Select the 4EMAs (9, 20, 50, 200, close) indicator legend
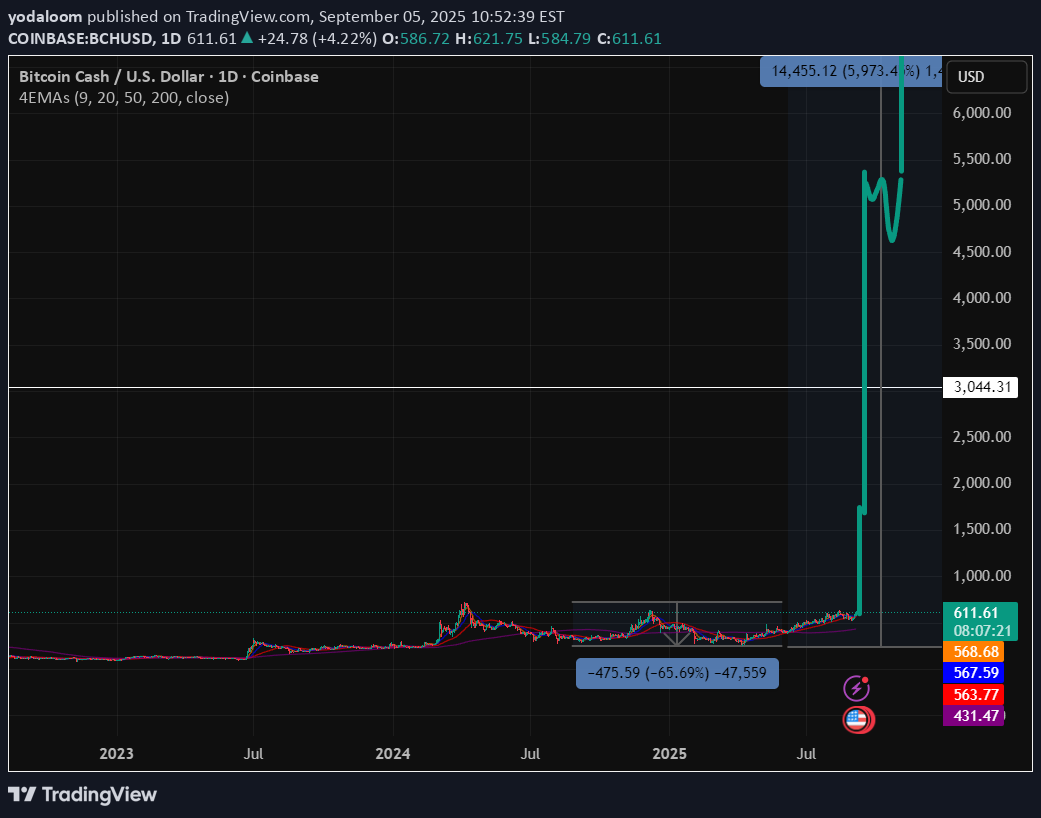This screenshot has height=818, width=1041. [x=123, y=98]
